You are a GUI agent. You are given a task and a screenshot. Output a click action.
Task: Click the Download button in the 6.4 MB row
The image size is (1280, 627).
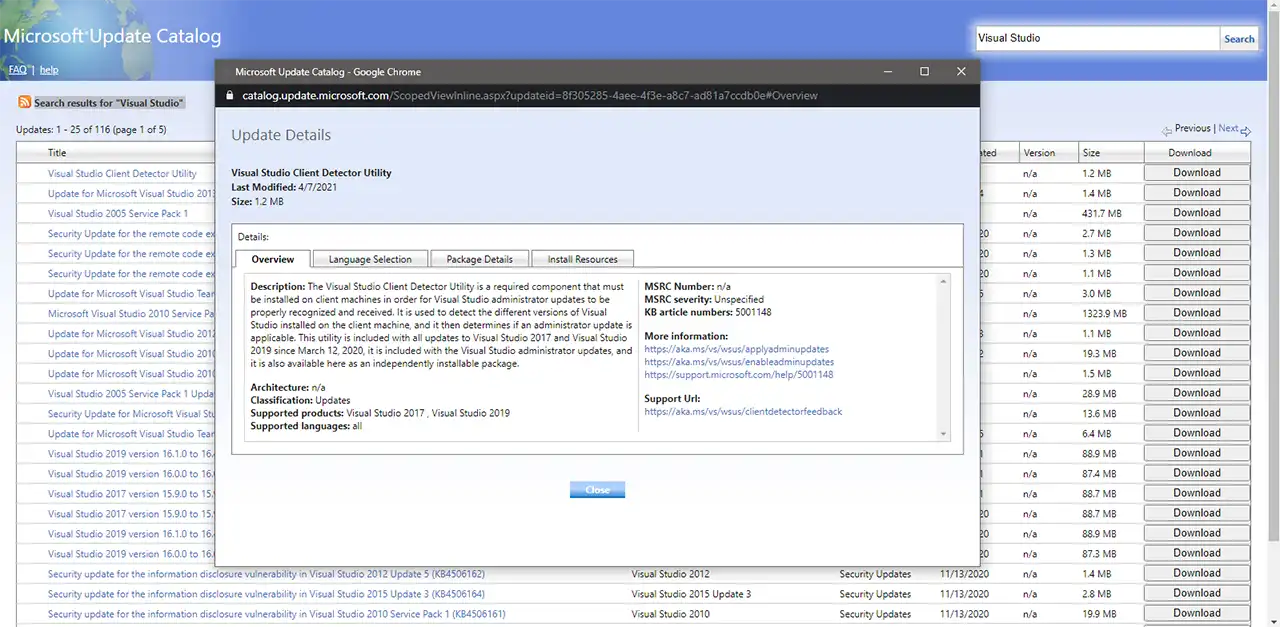1197,433
